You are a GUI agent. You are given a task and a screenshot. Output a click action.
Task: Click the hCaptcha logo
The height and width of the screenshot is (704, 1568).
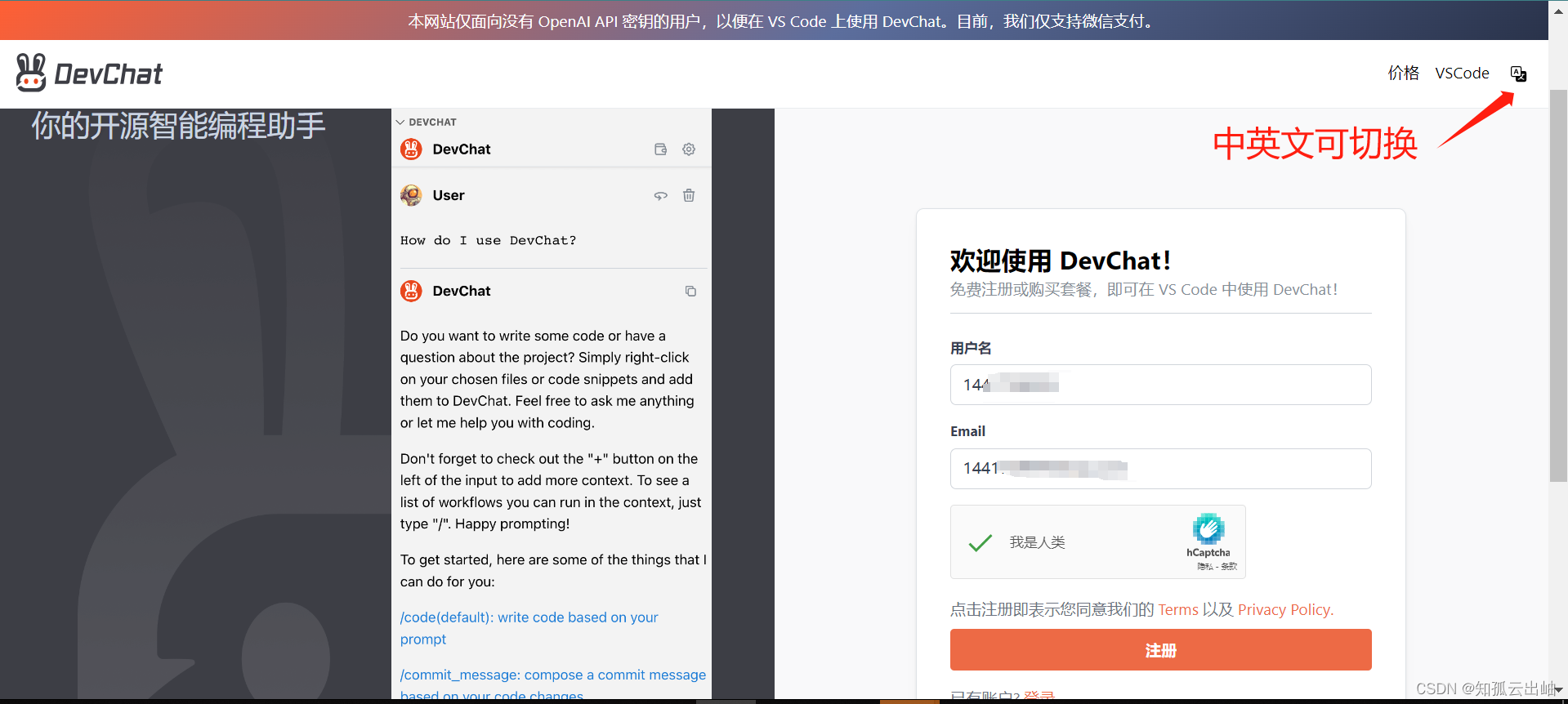tap(1208, 529)
